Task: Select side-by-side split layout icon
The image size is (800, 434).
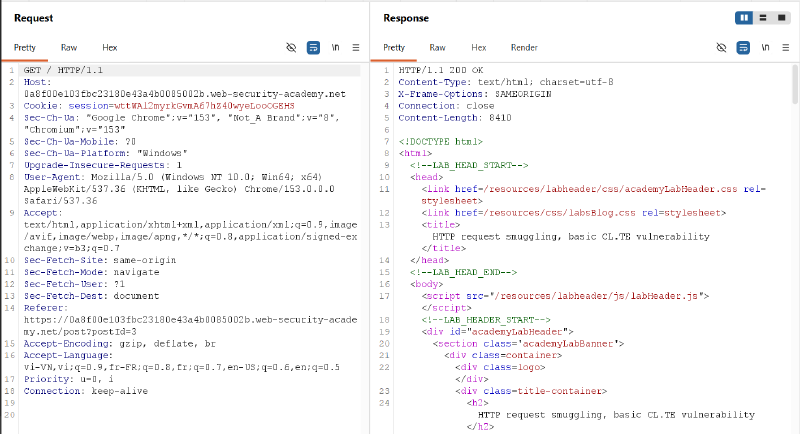Action: [744, 18]
